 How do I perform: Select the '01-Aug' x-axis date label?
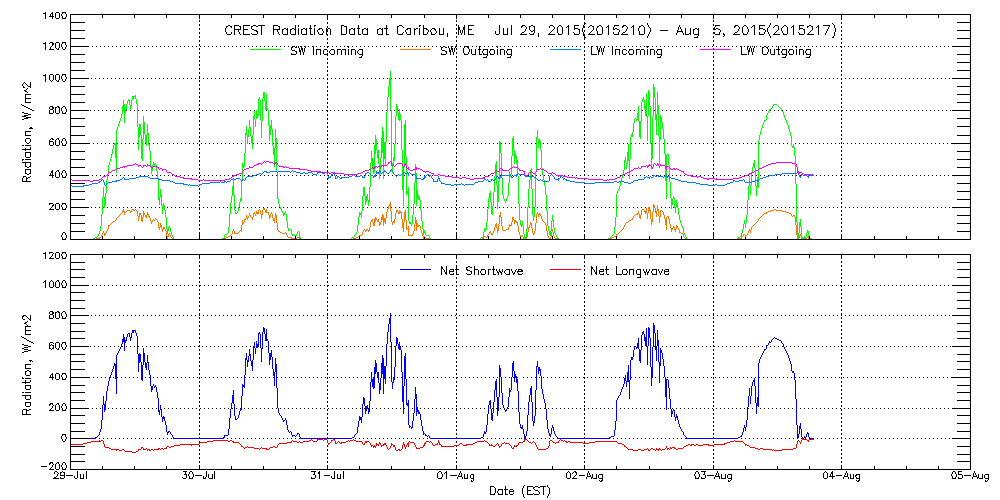(457, 476)
